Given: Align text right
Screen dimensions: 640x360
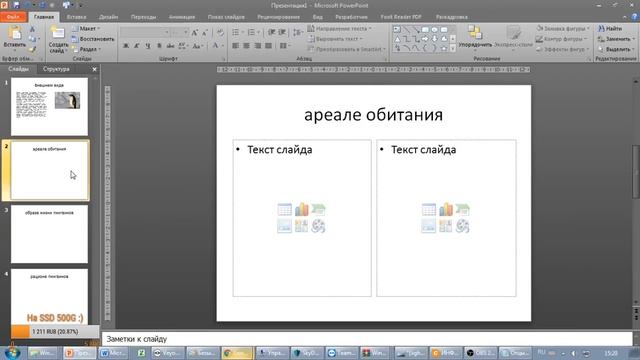Looking at the screenshot, I should point(258,46).
